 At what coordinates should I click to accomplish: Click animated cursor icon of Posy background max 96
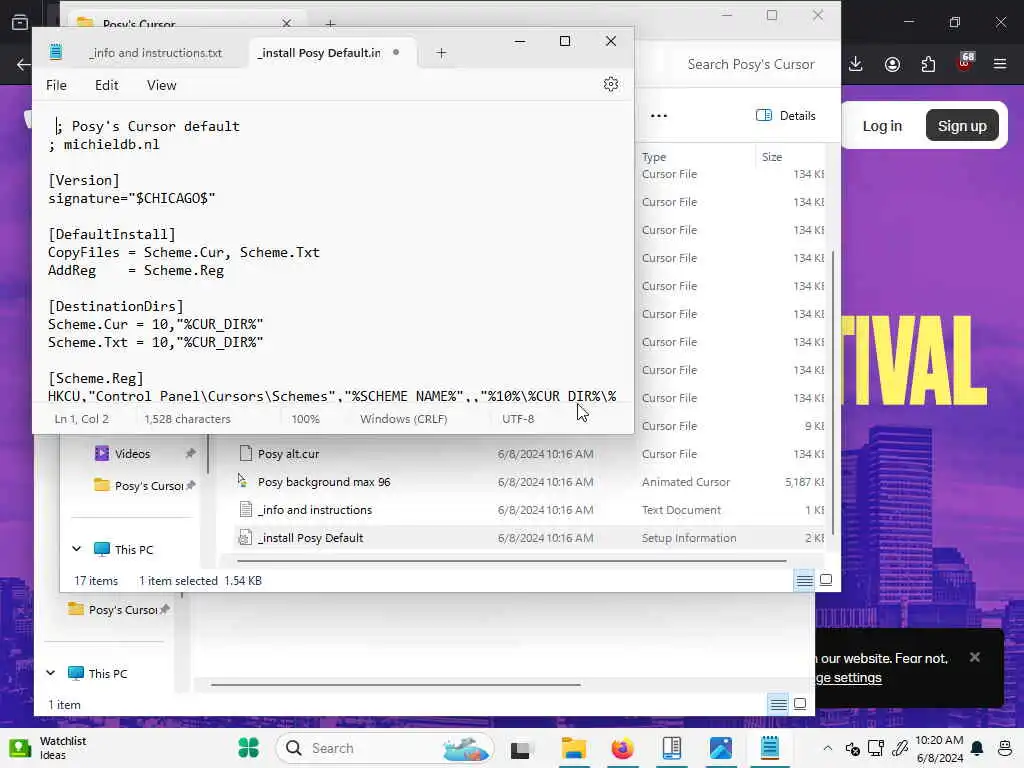pos(243,481)
